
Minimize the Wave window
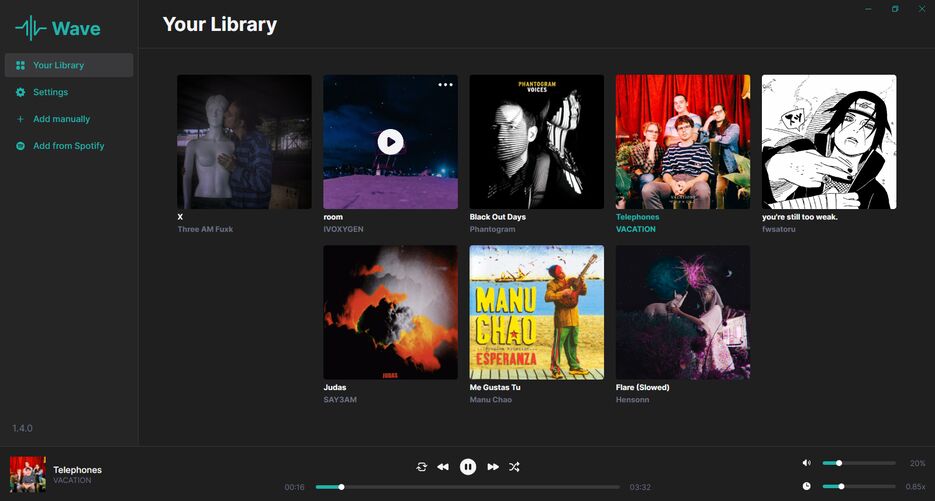[x=868, y=9]
